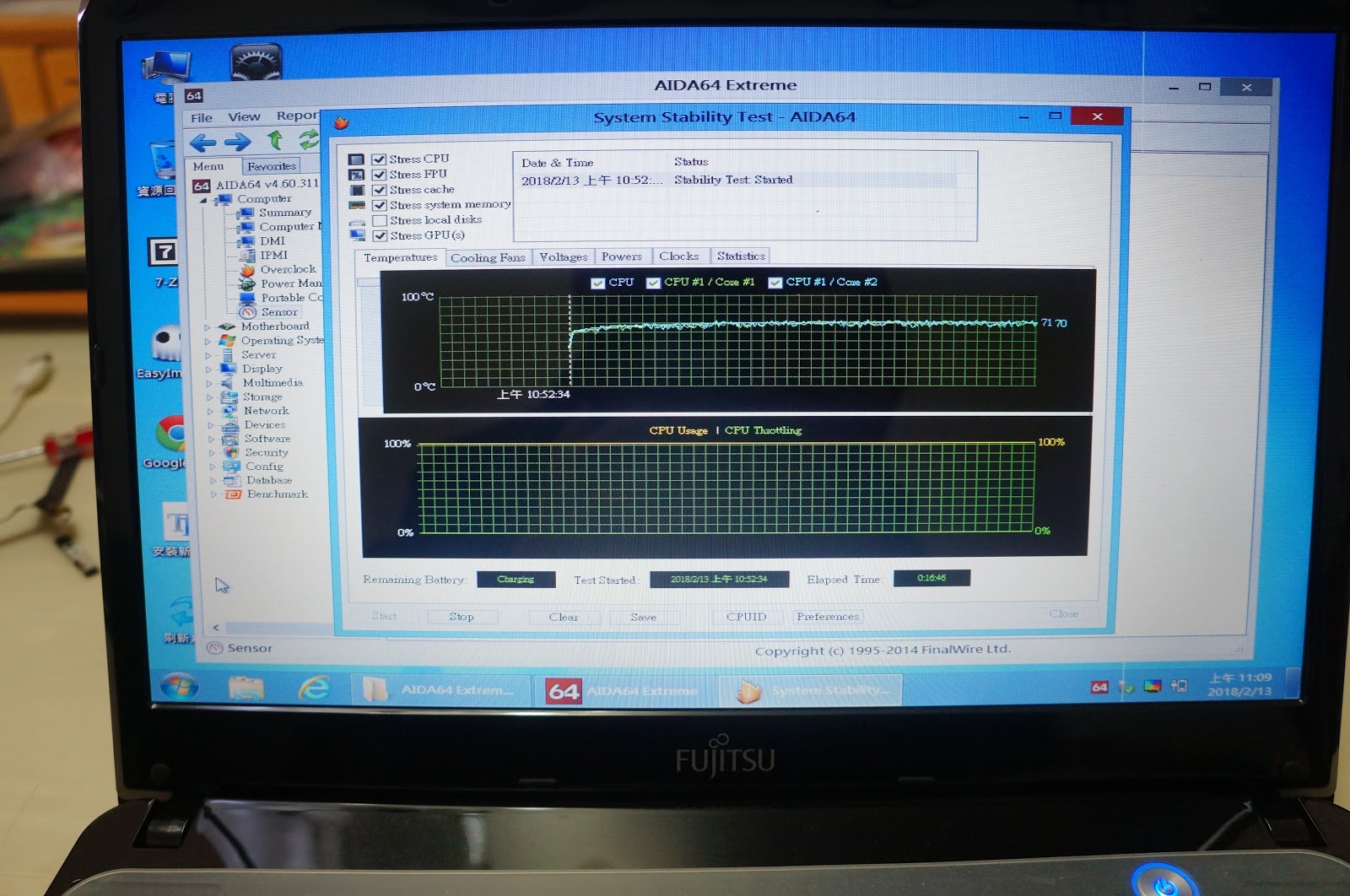This screenshot has height=896, width=1350.
Task: Click the Config icon in the tree
Action: 231,467
